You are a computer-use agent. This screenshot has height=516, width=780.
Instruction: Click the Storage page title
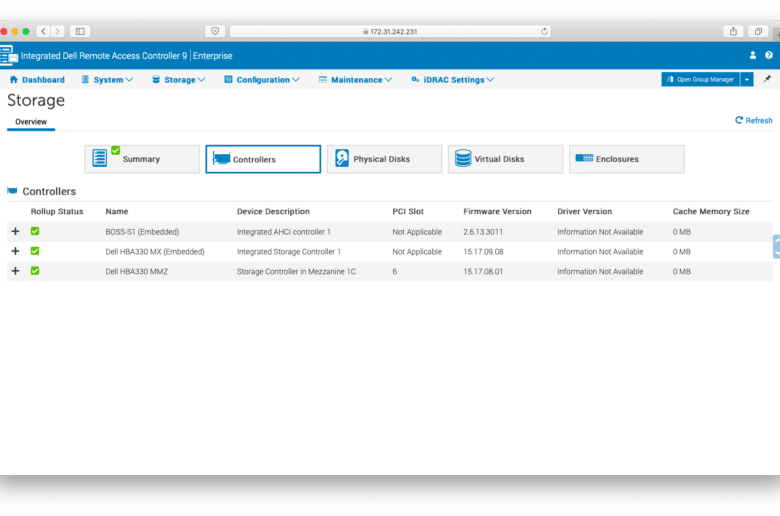pos(36,101)
